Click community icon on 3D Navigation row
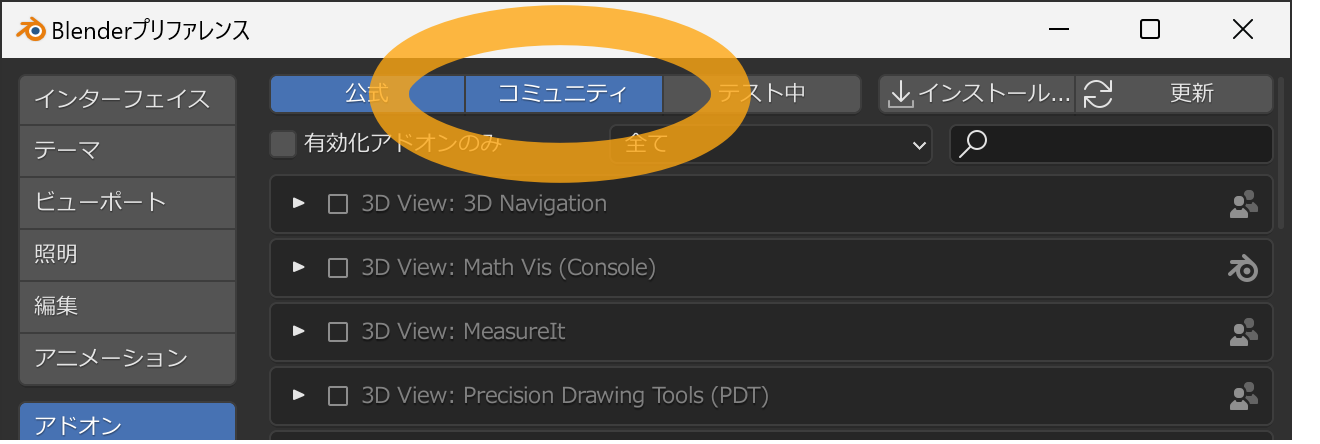The height and width of the screenshot is (444, 1320). [1243, 204]
